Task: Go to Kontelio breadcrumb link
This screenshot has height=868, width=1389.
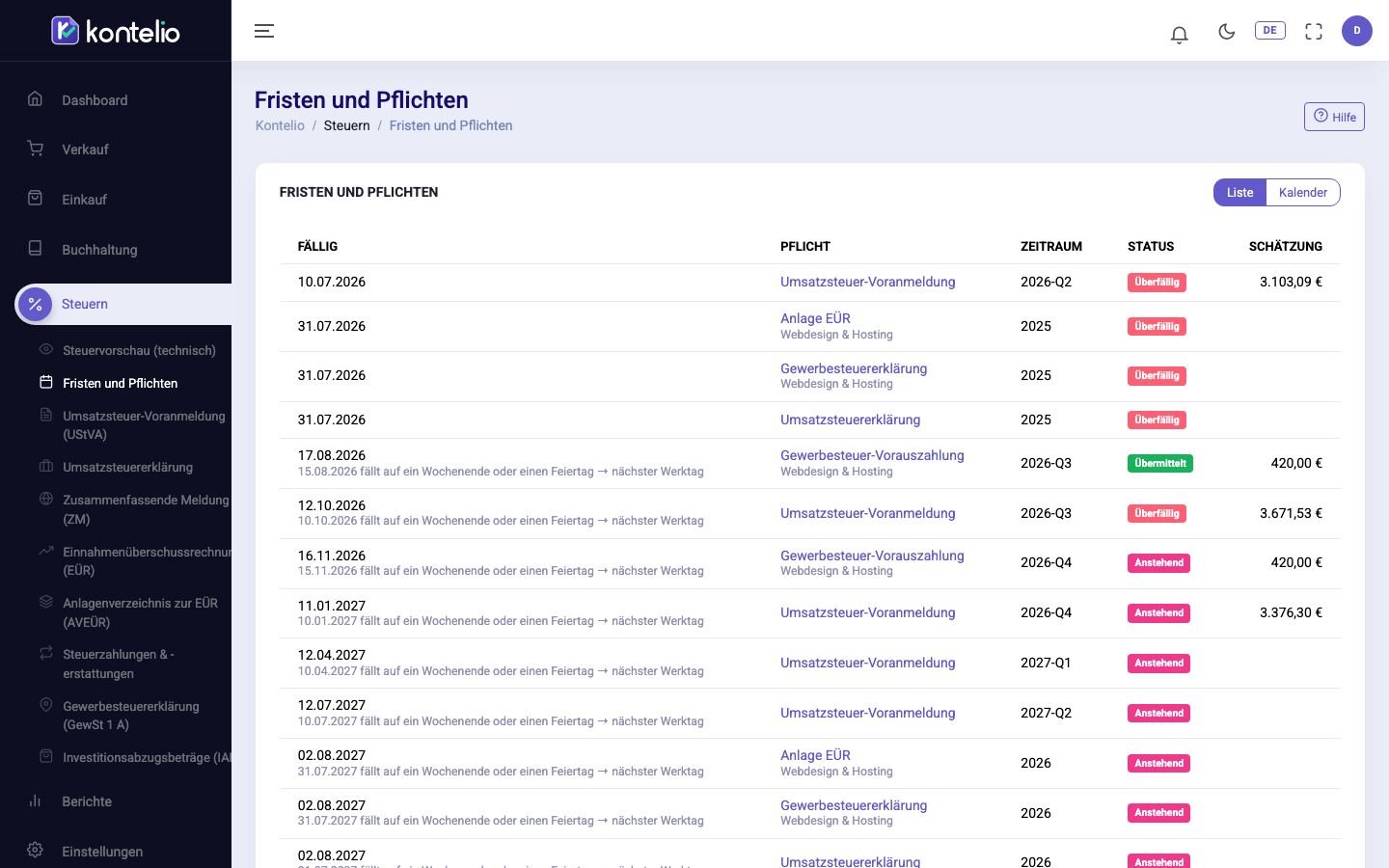Action: click(280, 125)
